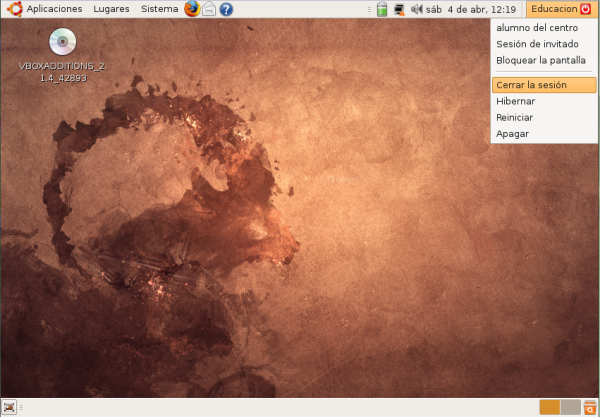600x417 pixels.
Task: Open the VBOXADDITIONS CD desktop icon
Action: tap(62, 41)
